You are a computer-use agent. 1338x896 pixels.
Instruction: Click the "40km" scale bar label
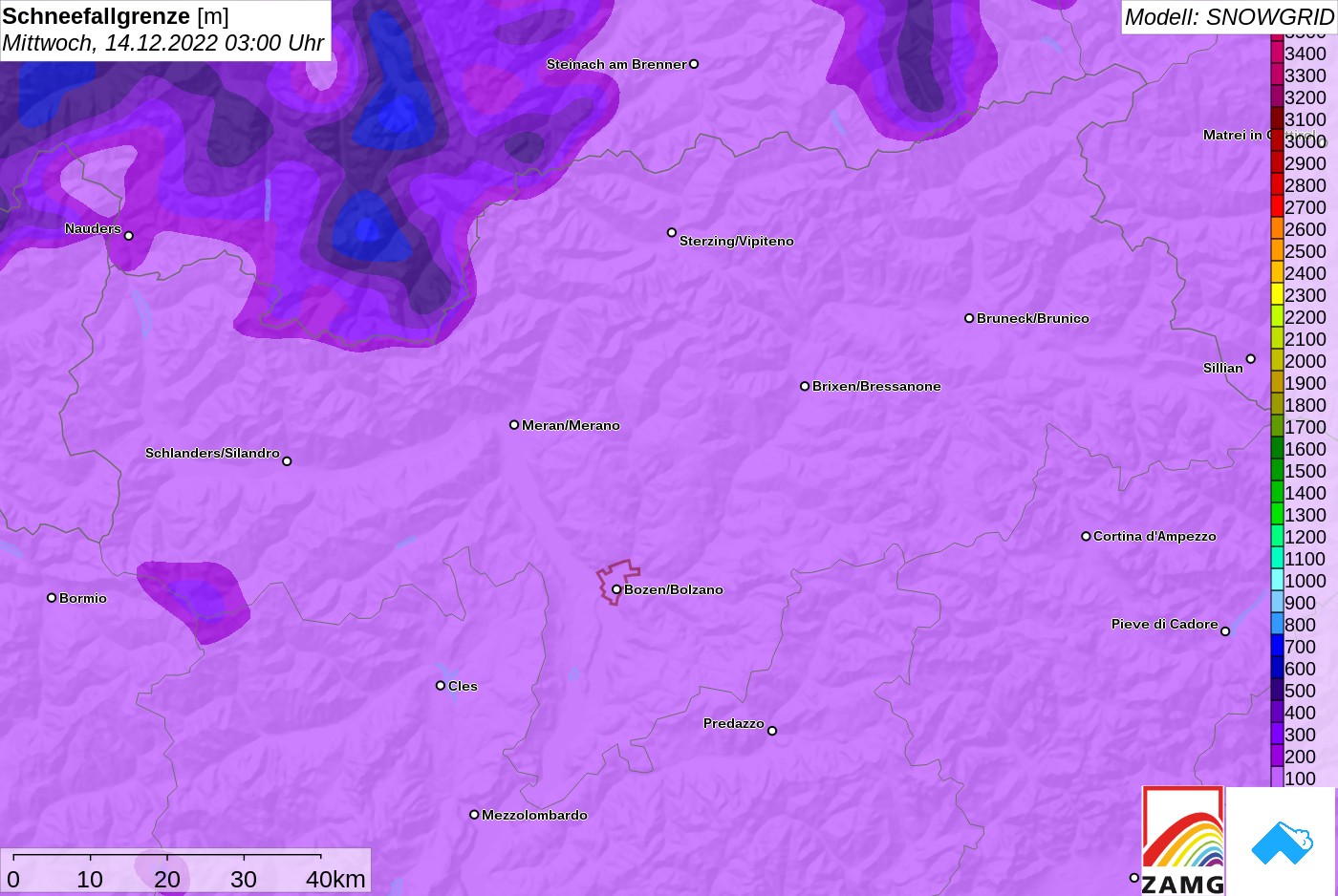[x=335, y=879]
